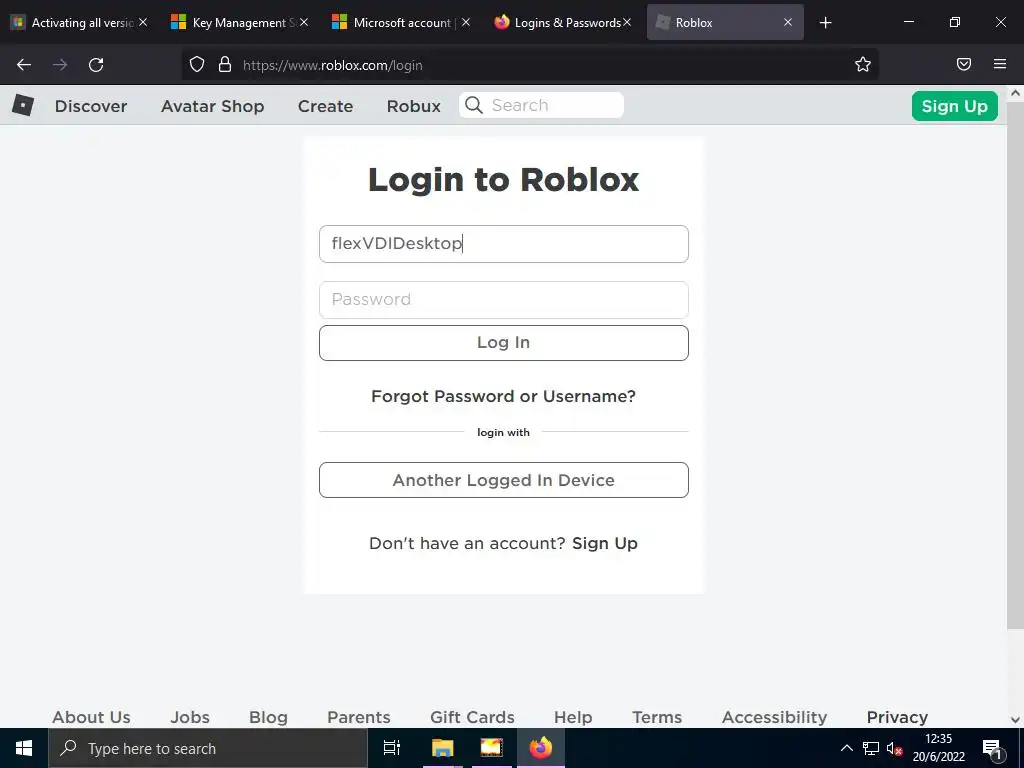Open Robux in the Roblox navbar

pos(413,106)
